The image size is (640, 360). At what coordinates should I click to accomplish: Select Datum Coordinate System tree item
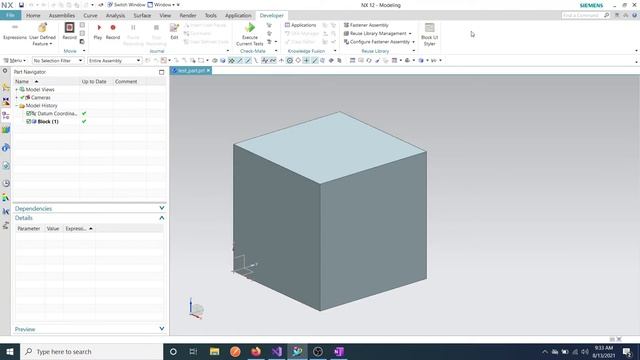[x=57, y=113]
